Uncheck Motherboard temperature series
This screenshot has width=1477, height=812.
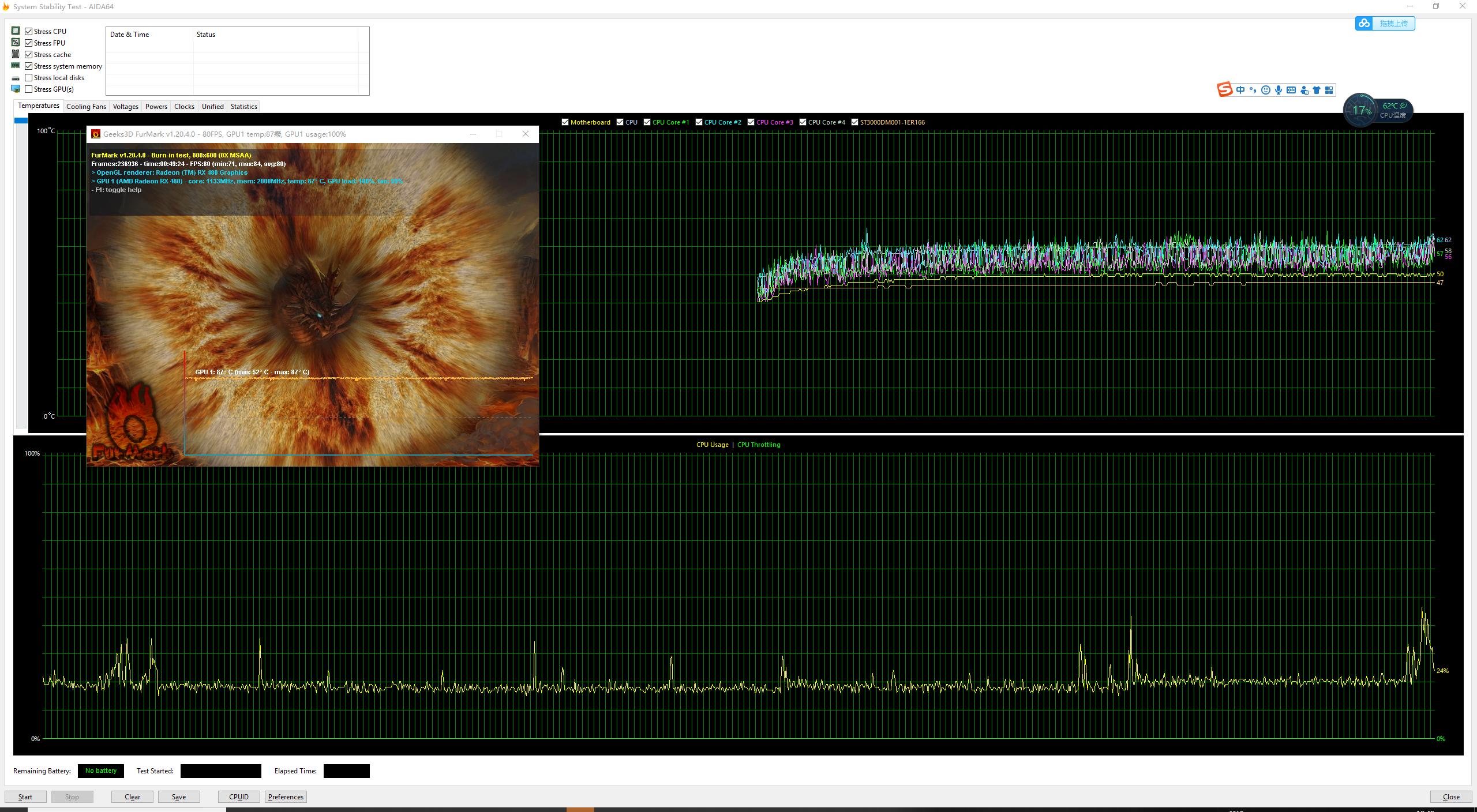(565, 122)
